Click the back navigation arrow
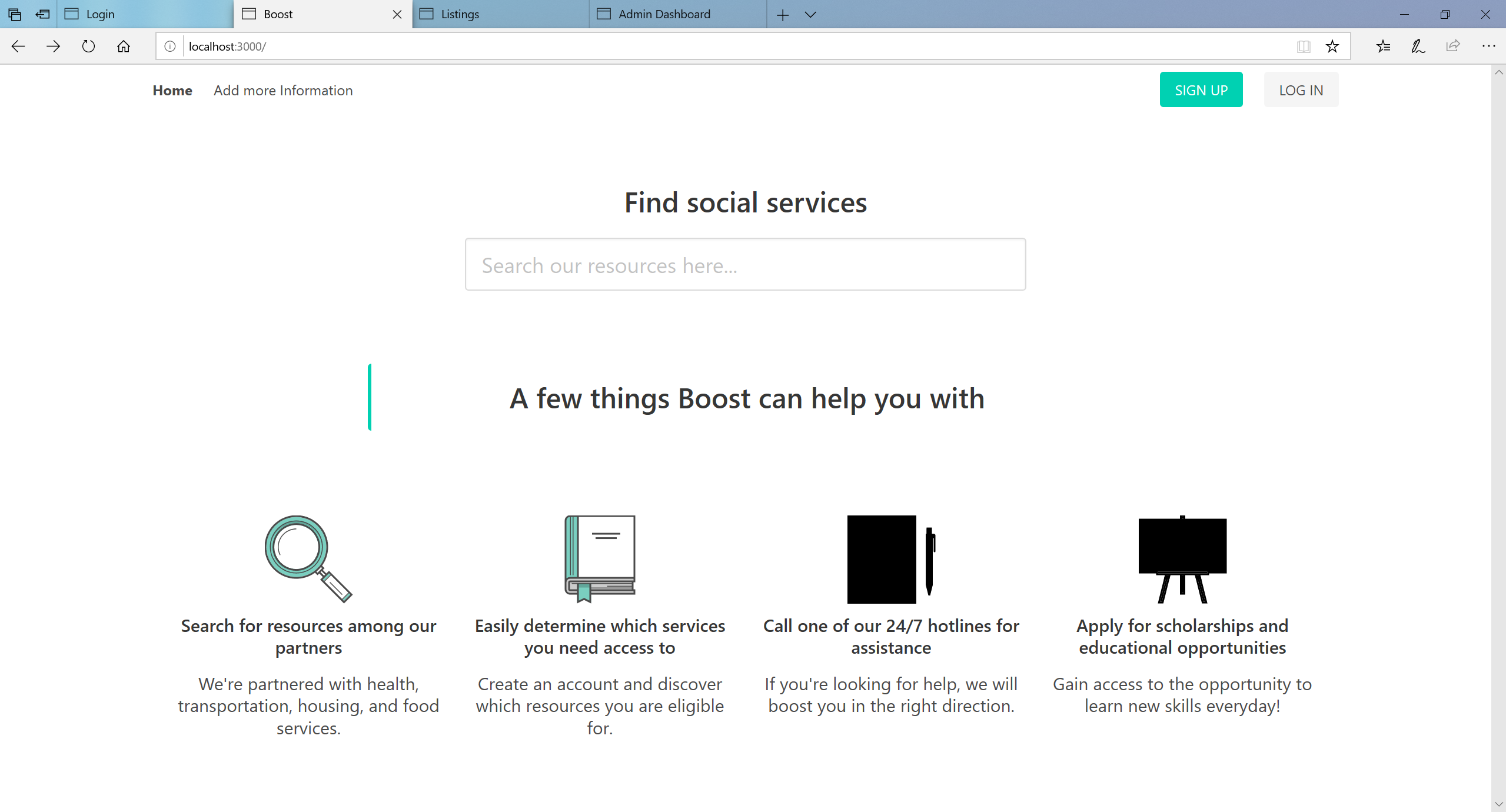 click(18, 46)
